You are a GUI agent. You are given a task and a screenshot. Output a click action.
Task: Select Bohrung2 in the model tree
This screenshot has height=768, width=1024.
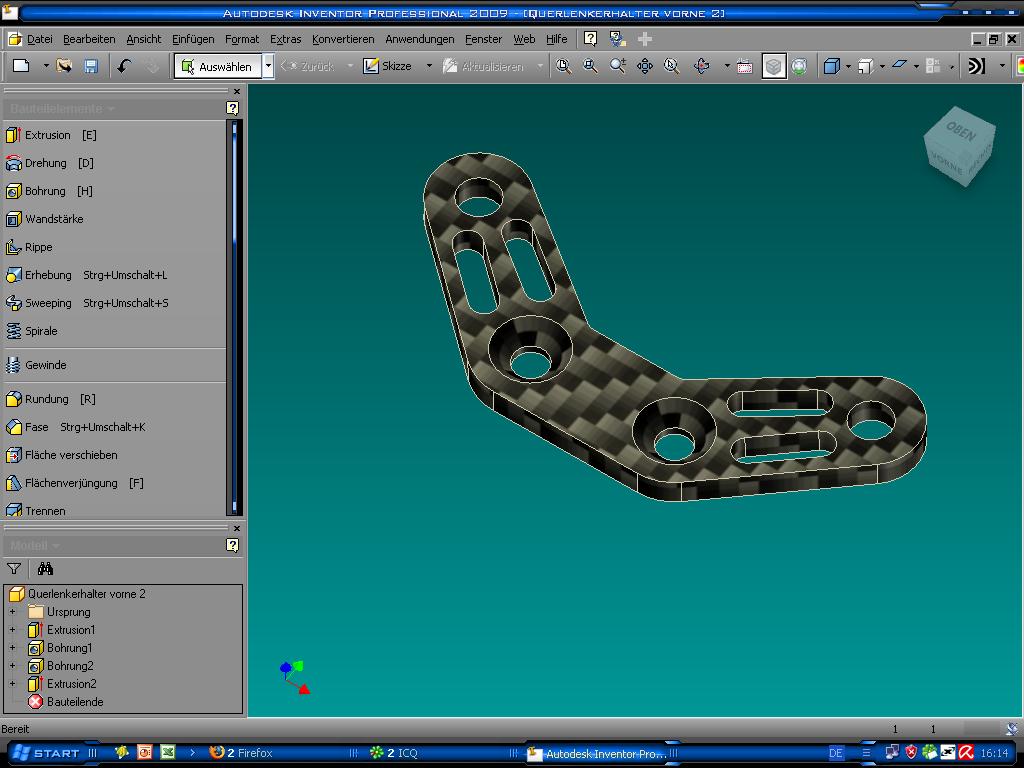coord(69,666)
